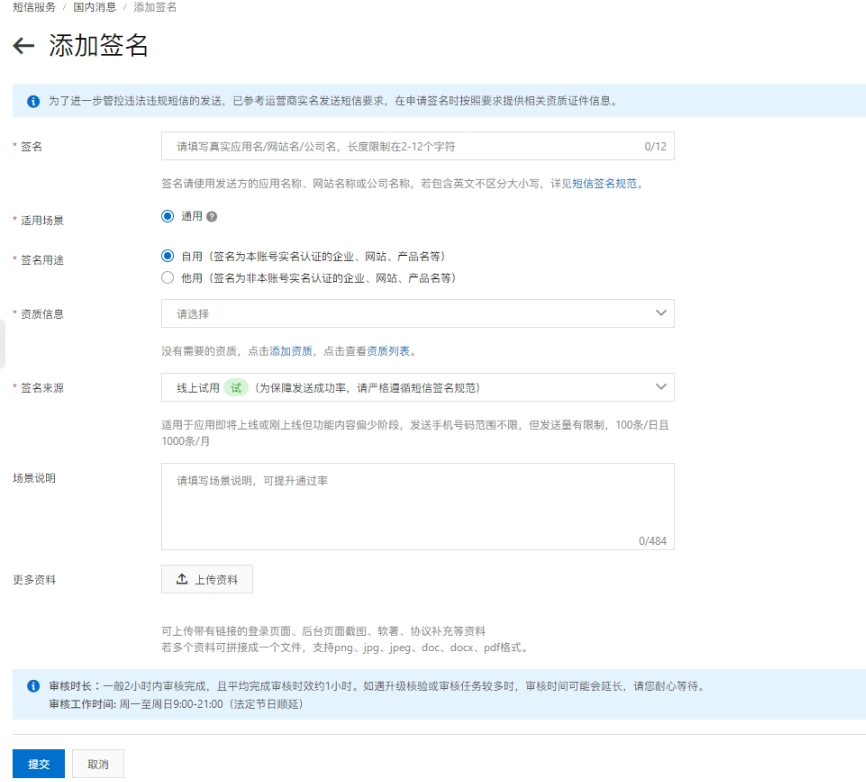The image size is (866, 782).
Task: Click the 0/12 character counter
Action: (x=656, y=146)
